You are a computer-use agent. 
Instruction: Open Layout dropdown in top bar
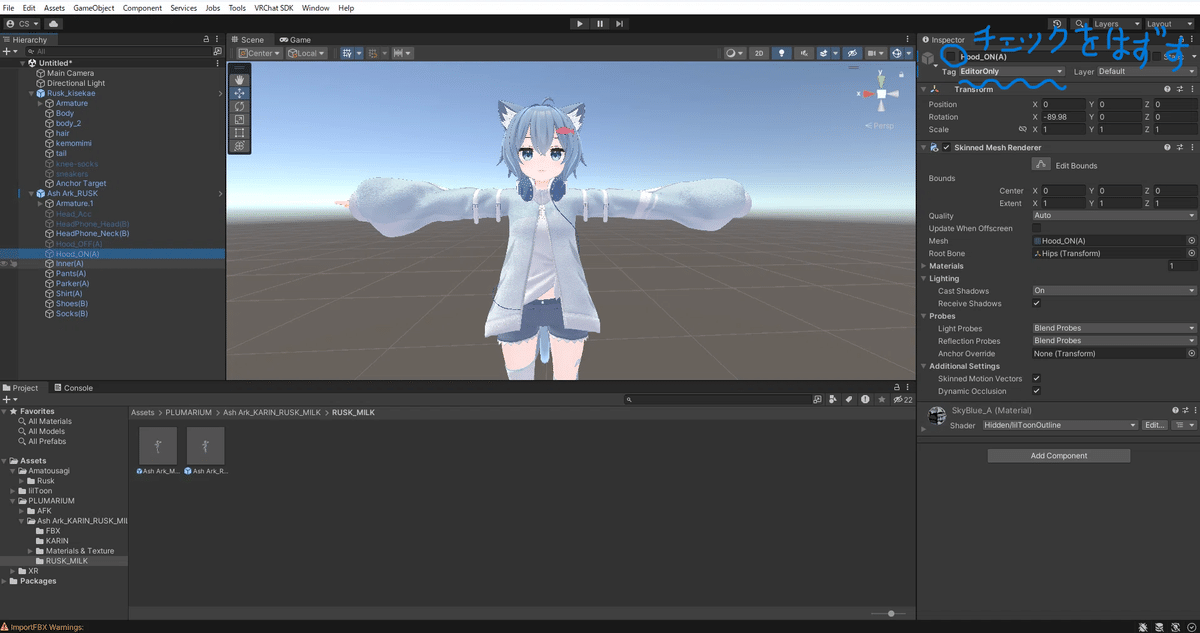tap(1170, 23)
